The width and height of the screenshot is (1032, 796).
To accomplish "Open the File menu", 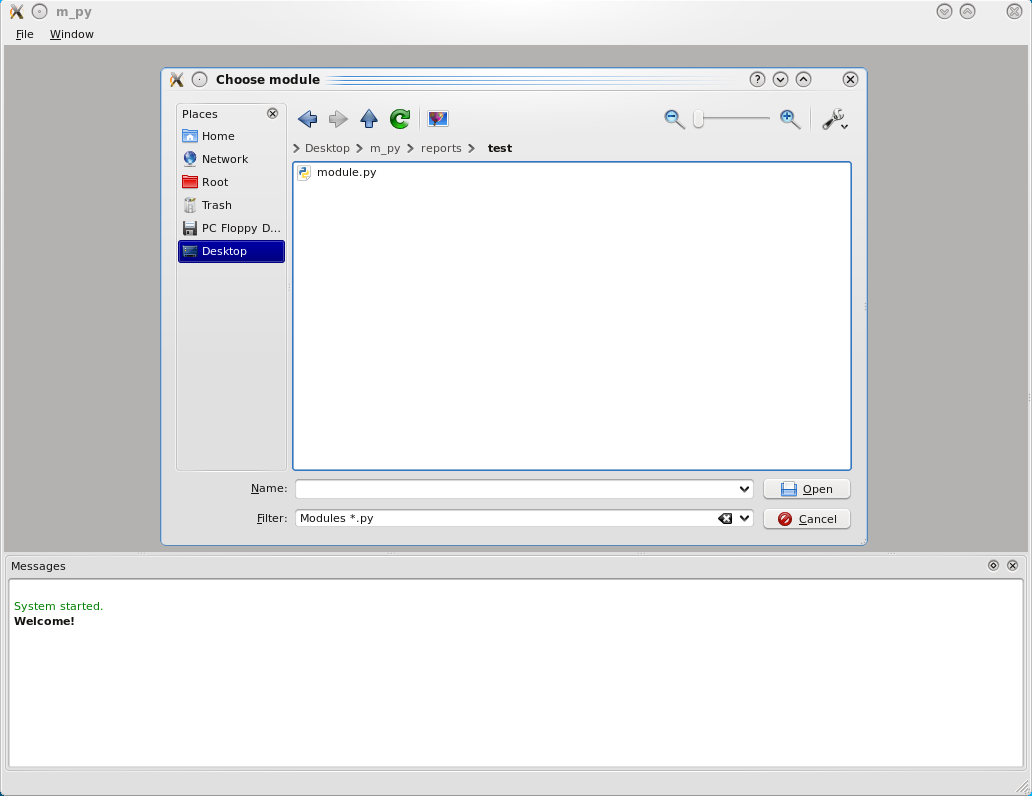I will click(x=25, y=34).
